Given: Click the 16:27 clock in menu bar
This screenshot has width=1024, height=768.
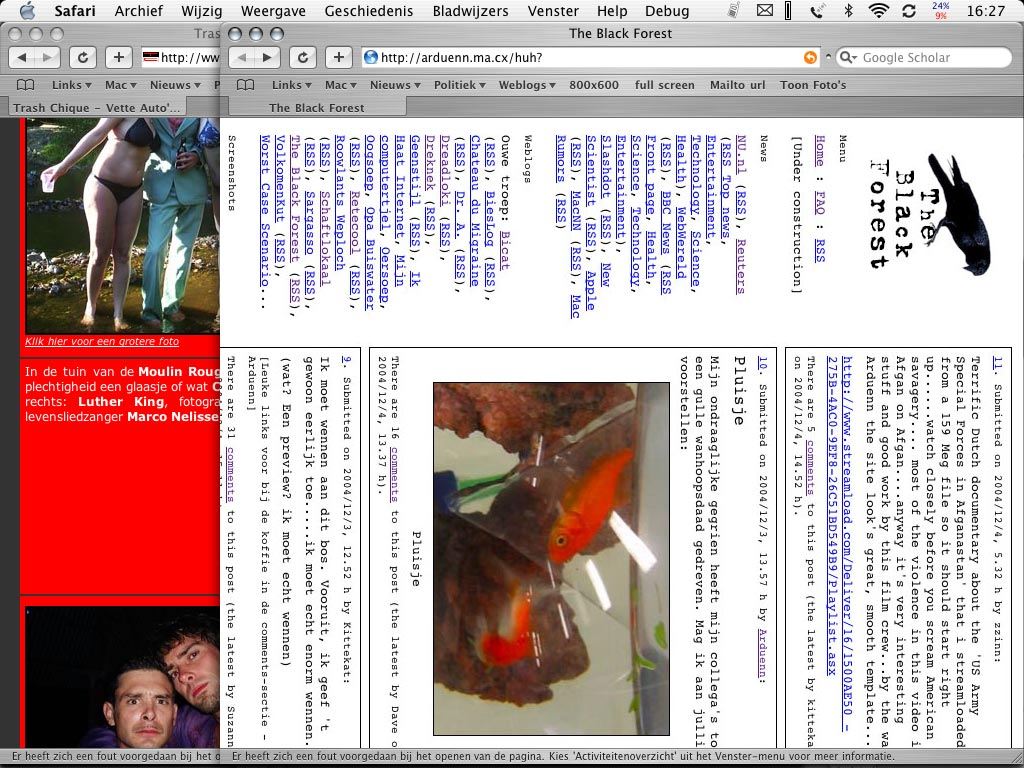Looking at the screenshot, I should click(985, 10).
